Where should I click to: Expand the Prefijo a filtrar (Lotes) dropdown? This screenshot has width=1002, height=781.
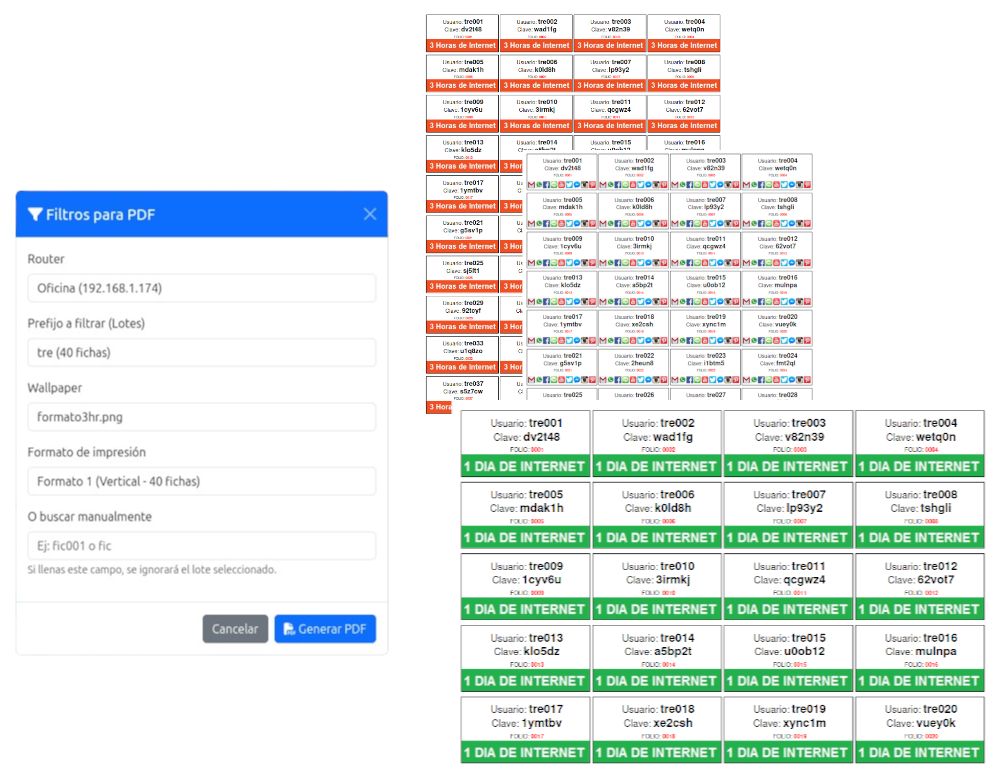[201, 353]
